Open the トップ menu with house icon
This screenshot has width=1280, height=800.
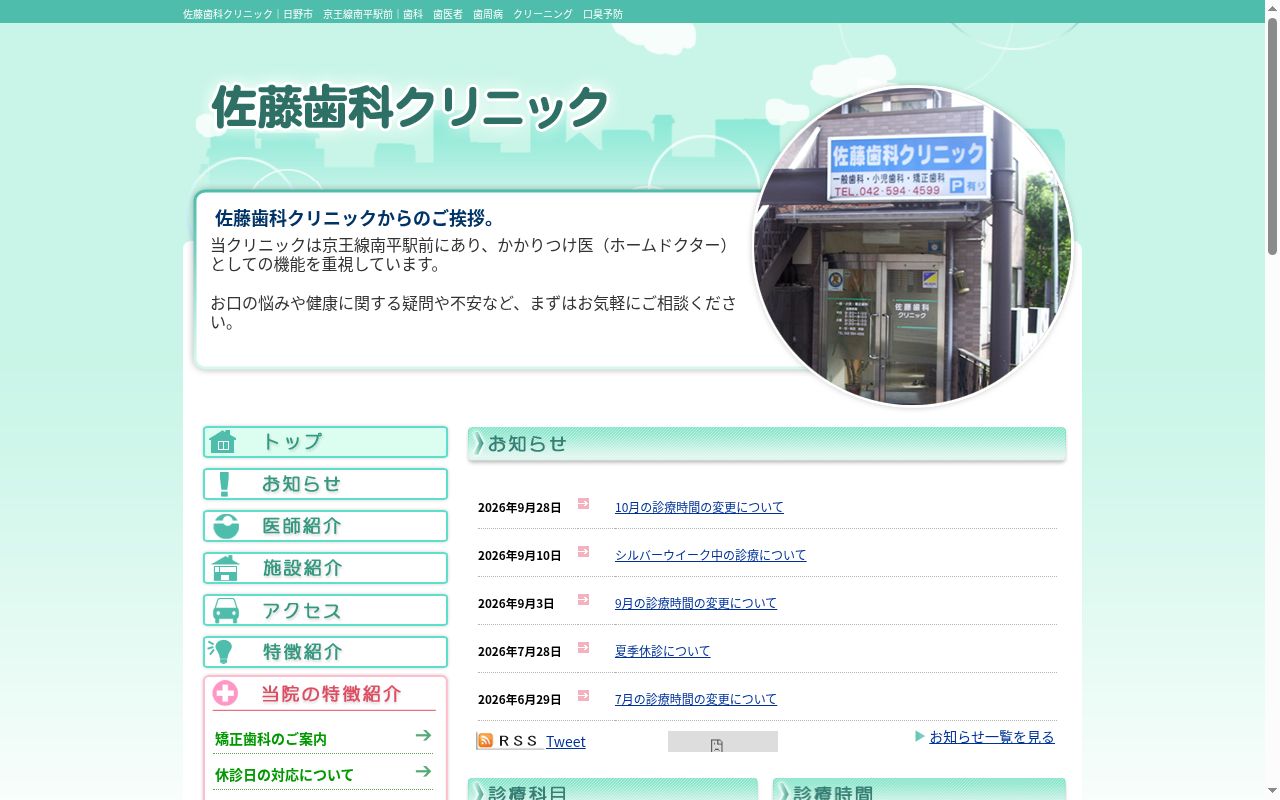click(325, 442)
